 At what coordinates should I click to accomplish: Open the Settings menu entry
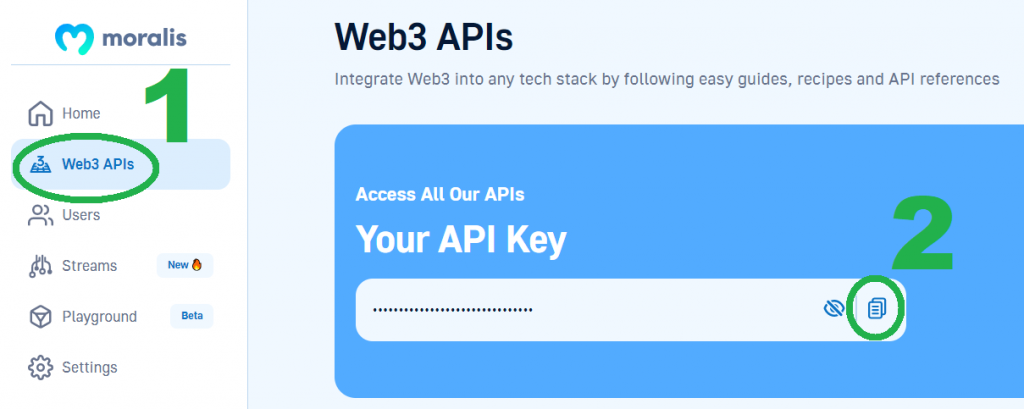pyautogui.click(x=89, y=367)
